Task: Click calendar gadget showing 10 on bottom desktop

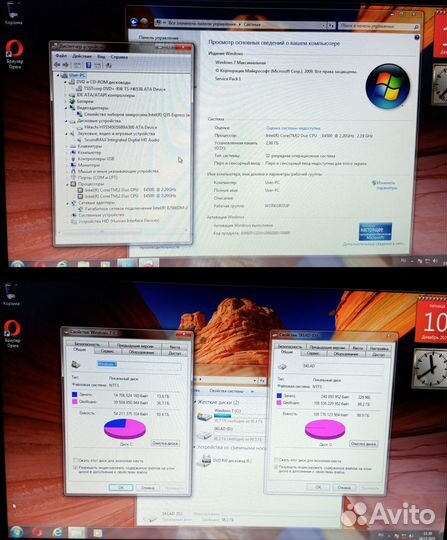Action: coord(432,320)
